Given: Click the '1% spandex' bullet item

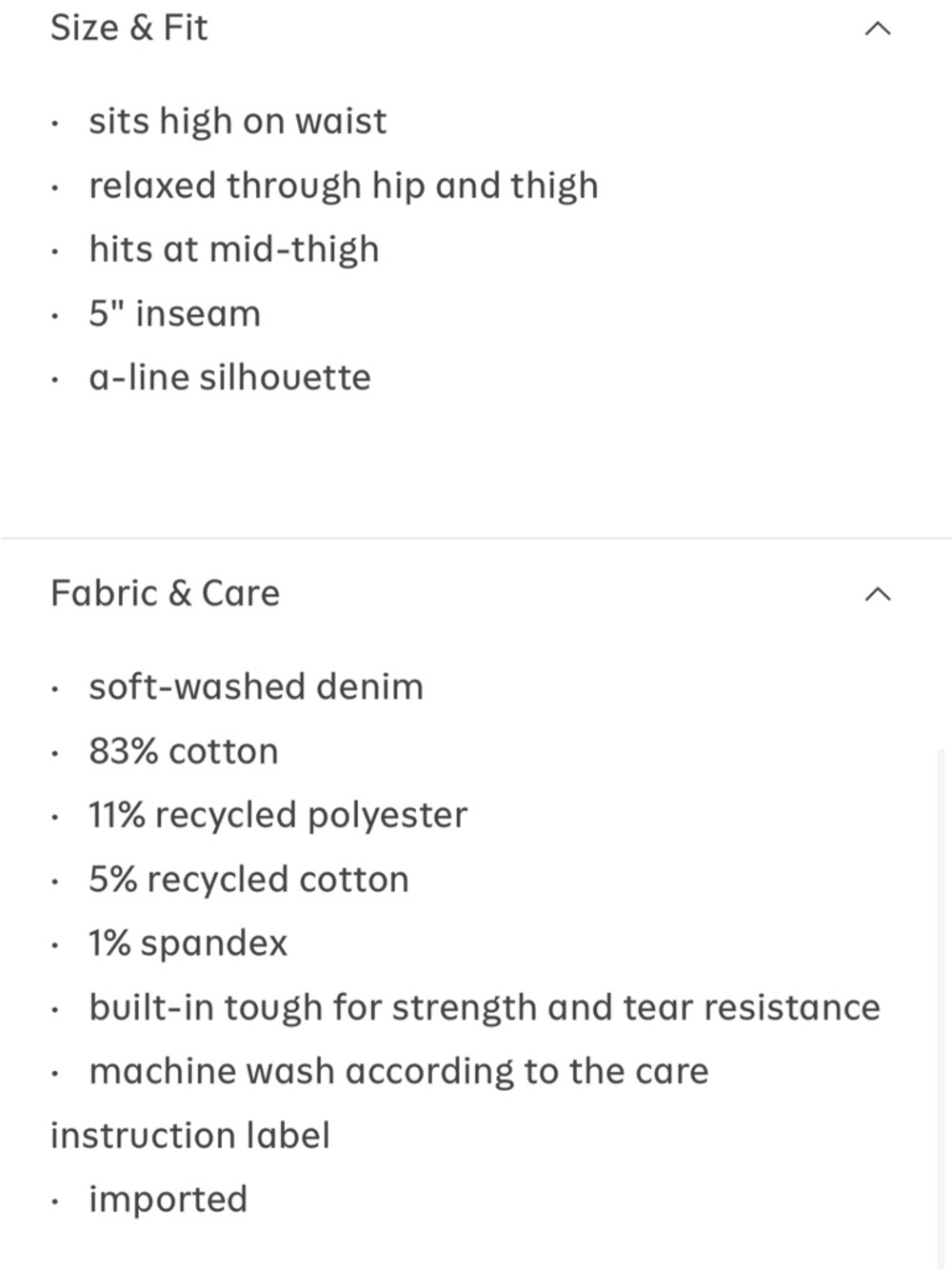Looking at the screenshot, I should (188, 943).
